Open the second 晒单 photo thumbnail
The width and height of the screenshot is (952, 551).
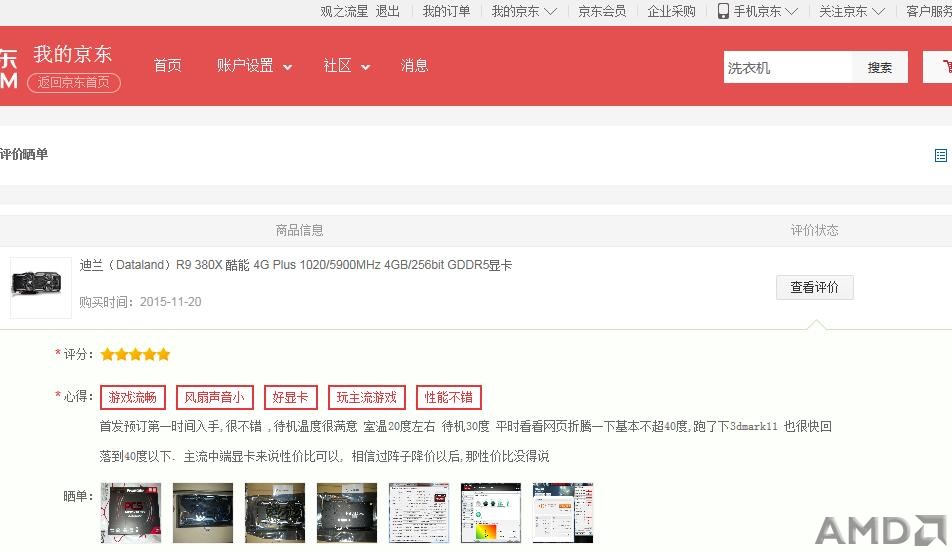pos(203,513)
